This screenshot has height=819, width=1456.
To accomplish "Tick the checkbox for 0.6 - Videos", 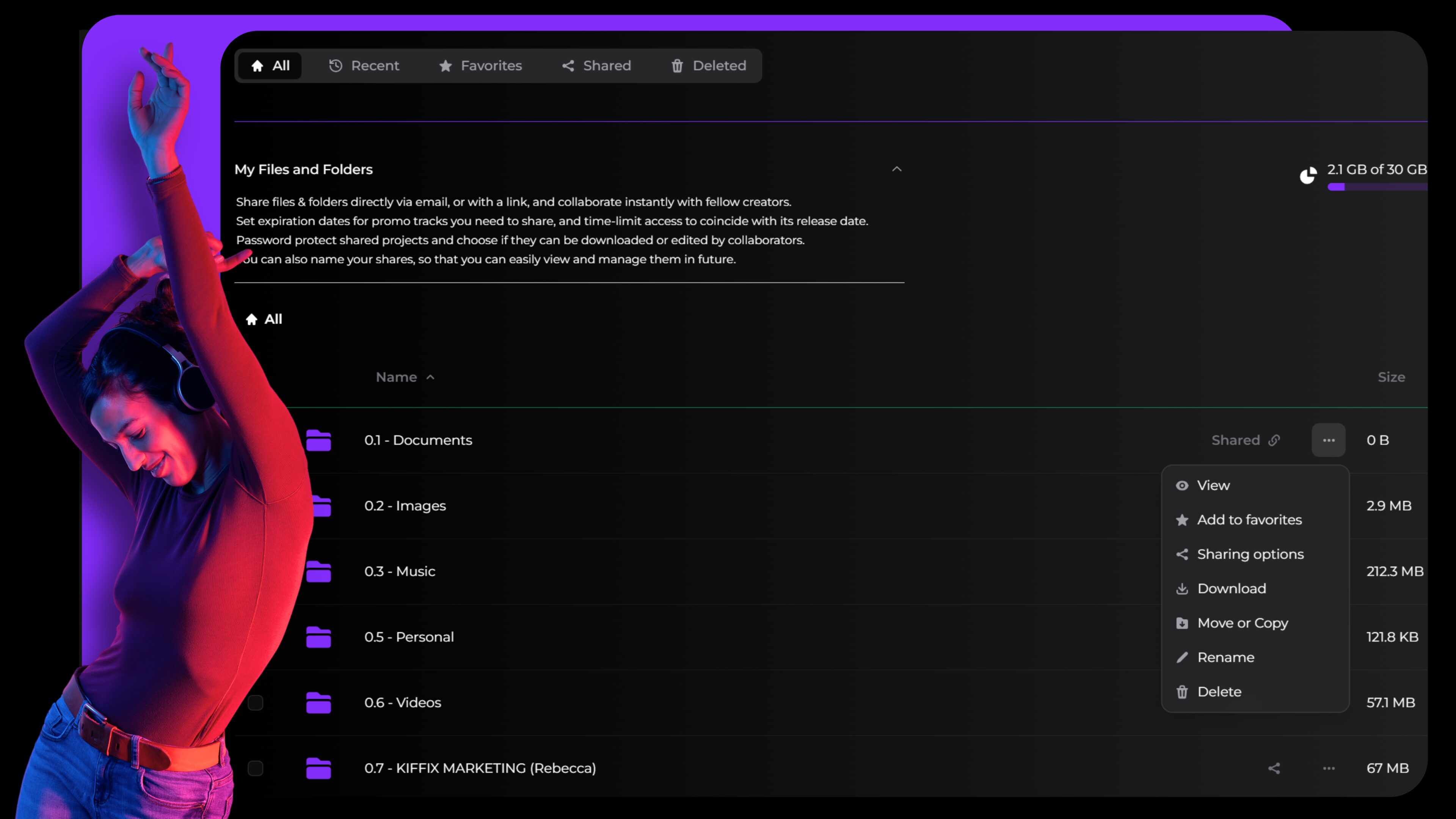I will [256, 703].
